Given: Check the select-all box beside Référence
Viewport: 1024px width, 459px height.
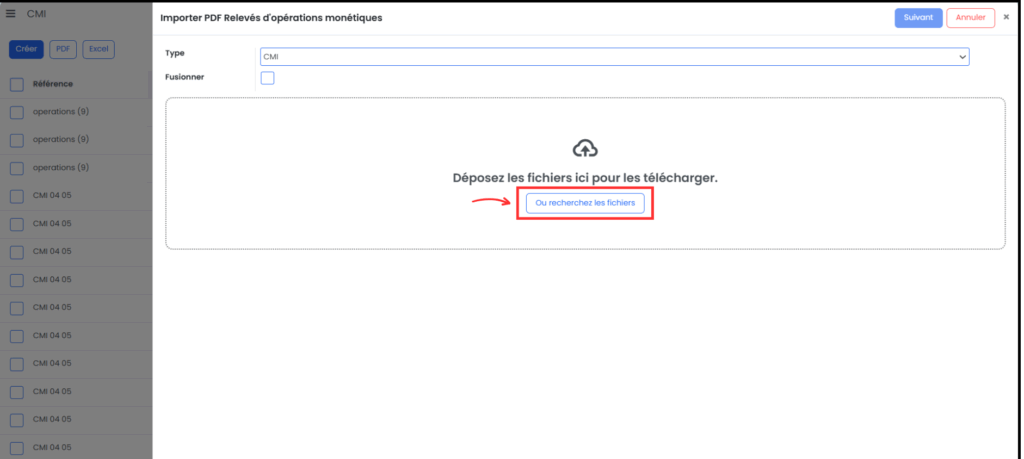Looking at the screenshot, I should click(17, 84).
